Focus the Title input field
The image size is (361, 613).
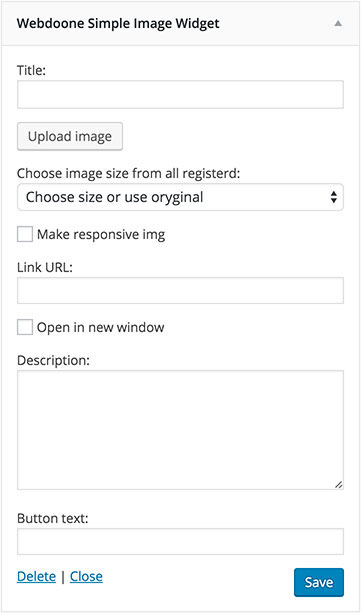(x=180, y=94)
